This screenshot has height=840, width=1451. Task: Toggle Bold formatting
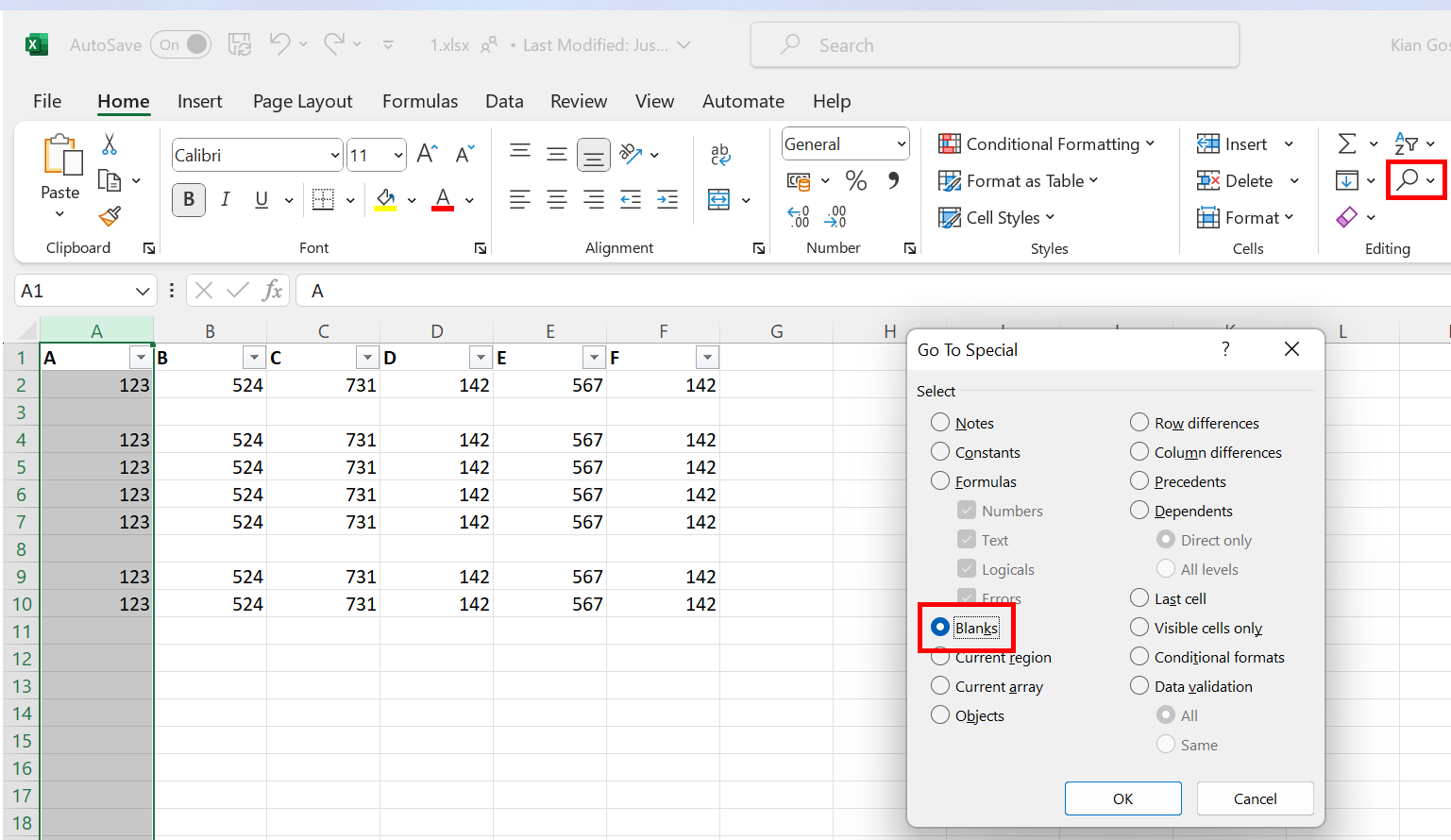tap(189, 199)
